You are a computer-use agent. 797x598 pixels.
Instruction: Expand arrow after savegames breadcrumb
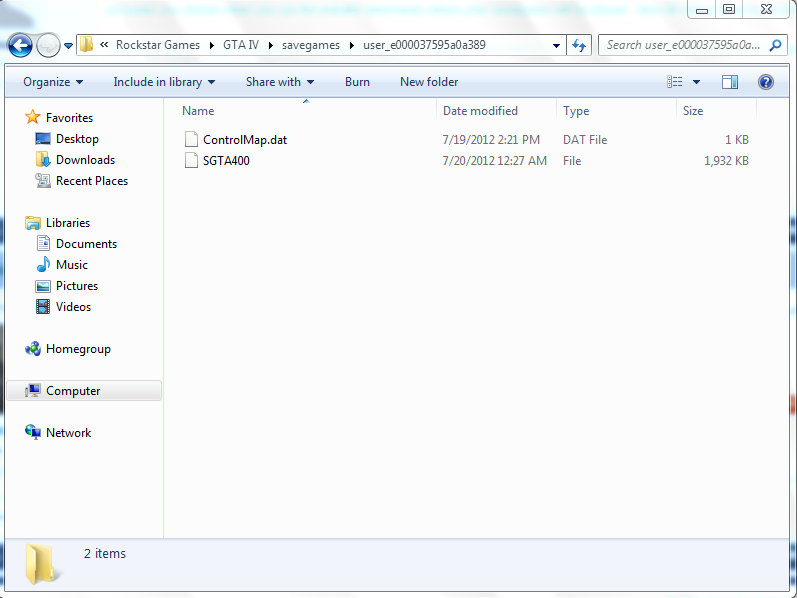click(x=351, y=45)
